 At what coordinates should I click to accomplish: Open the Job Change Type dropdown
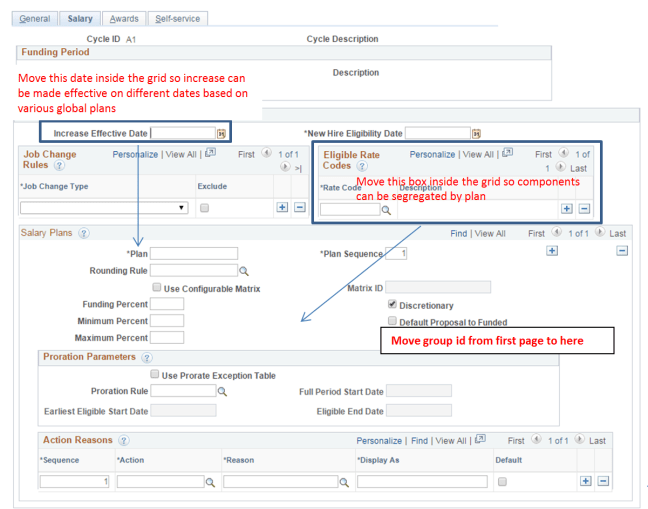coord(104,208)
